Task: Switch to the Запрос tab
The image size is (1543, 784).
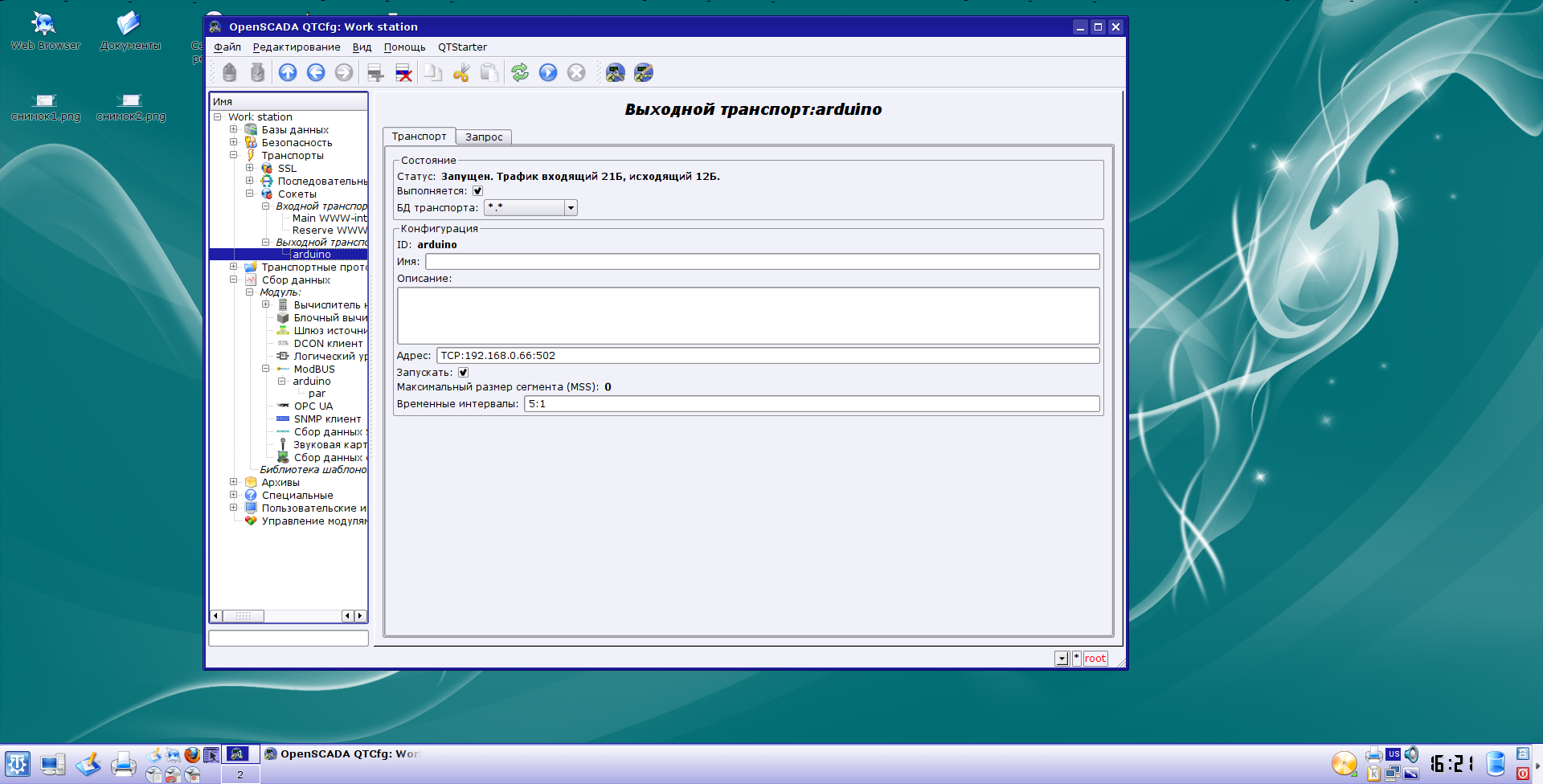Action: pyautogui.click(x=484, y=137)
